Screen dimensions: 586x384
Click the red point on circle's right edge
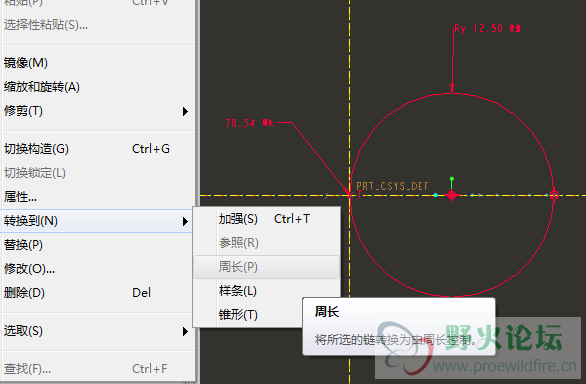tap(554, 195)
